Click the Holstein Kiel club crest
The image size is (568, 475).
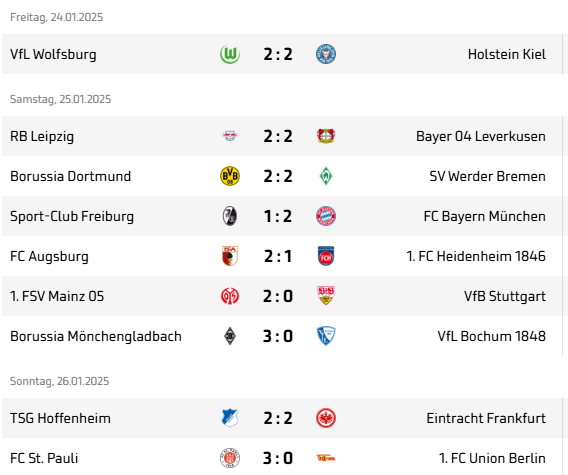pyautogui.click(x=326, y=54)
